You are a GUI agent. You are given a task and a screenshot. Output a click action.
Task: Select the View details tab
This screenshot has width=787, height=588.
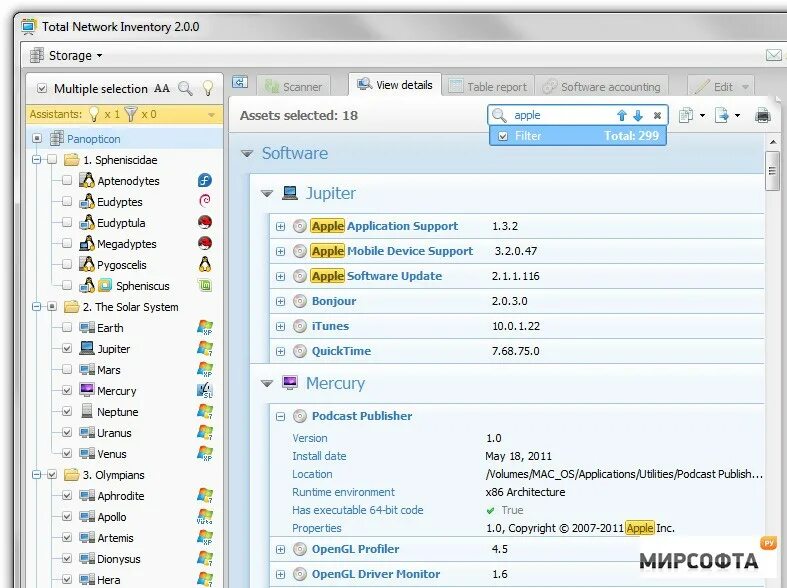point(395,84)
